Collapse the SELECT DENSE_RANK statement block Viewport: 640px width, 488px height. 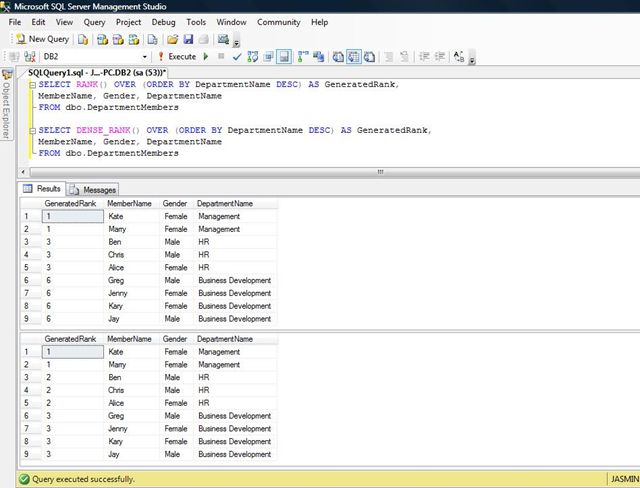point(32,131)
